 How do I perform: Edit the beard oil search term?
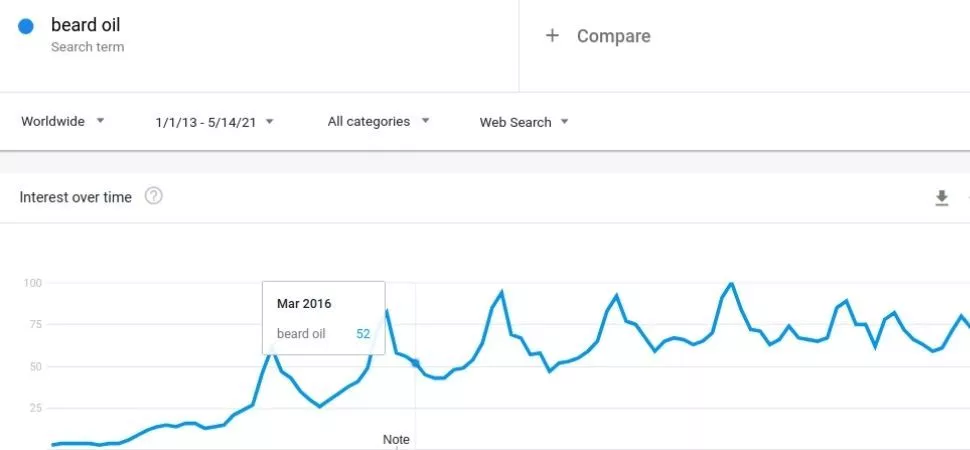point(85,25)
